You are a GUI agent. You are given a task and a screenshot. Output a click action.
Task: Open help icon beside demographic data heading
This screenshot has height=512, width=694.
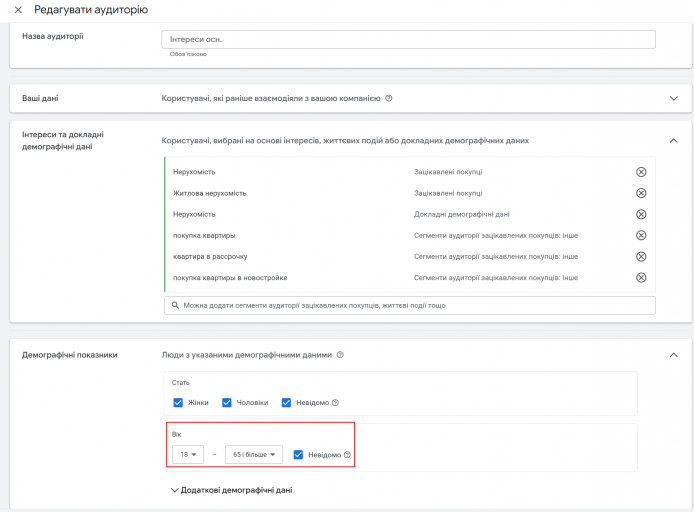[x=340, y=355]
